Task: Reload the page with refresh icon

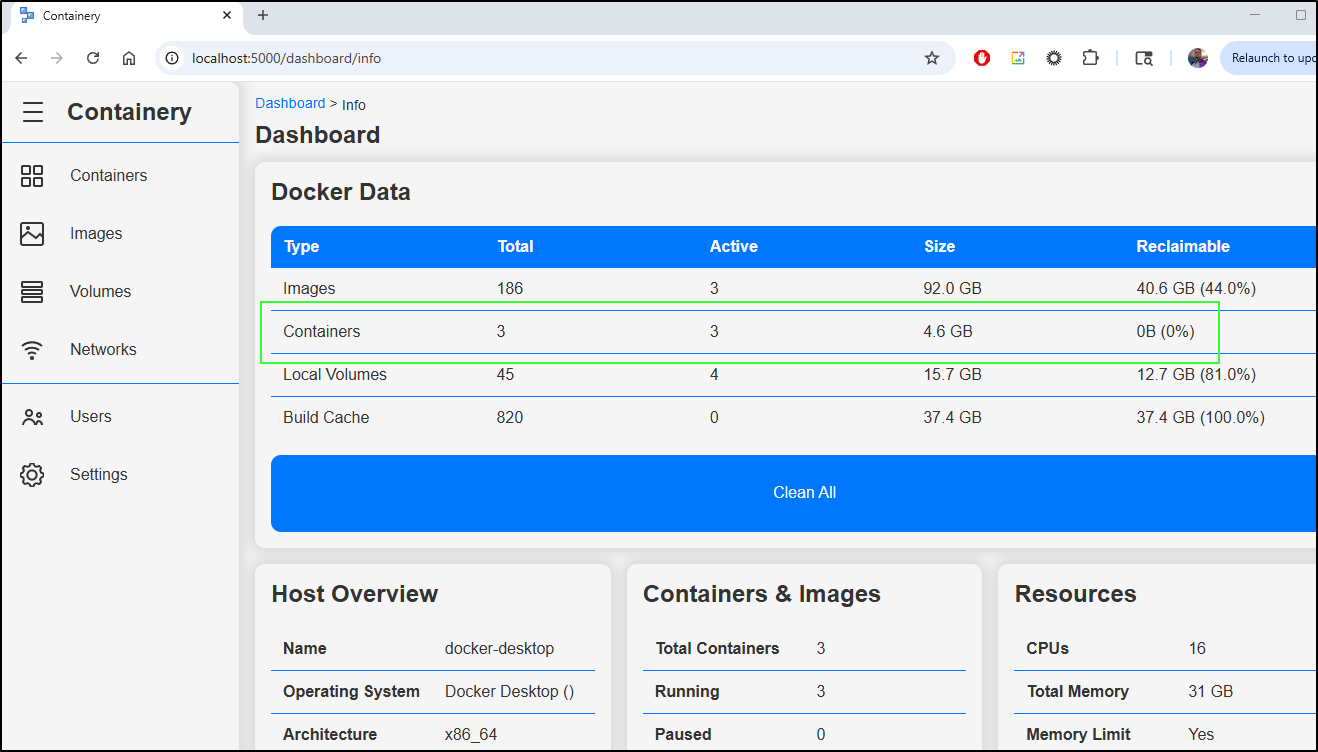Action: pos(93,58)
